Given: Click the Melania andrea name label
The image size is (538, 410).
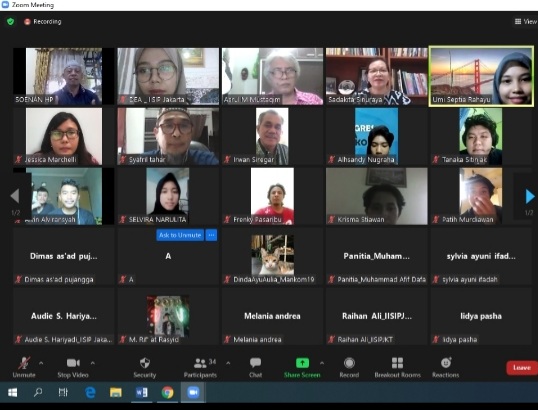Looking at the screenshot, I should coord(257,340).
